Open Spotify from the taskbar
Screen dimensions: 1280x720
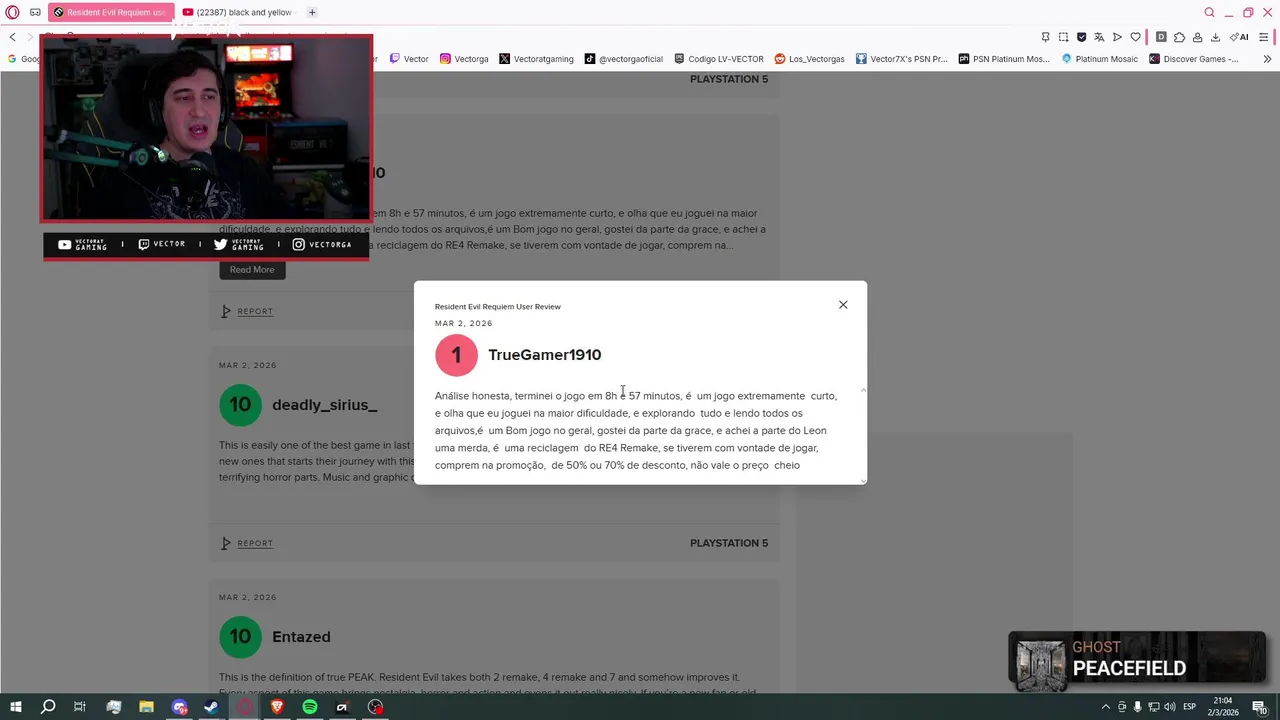(x=310, y=707)
